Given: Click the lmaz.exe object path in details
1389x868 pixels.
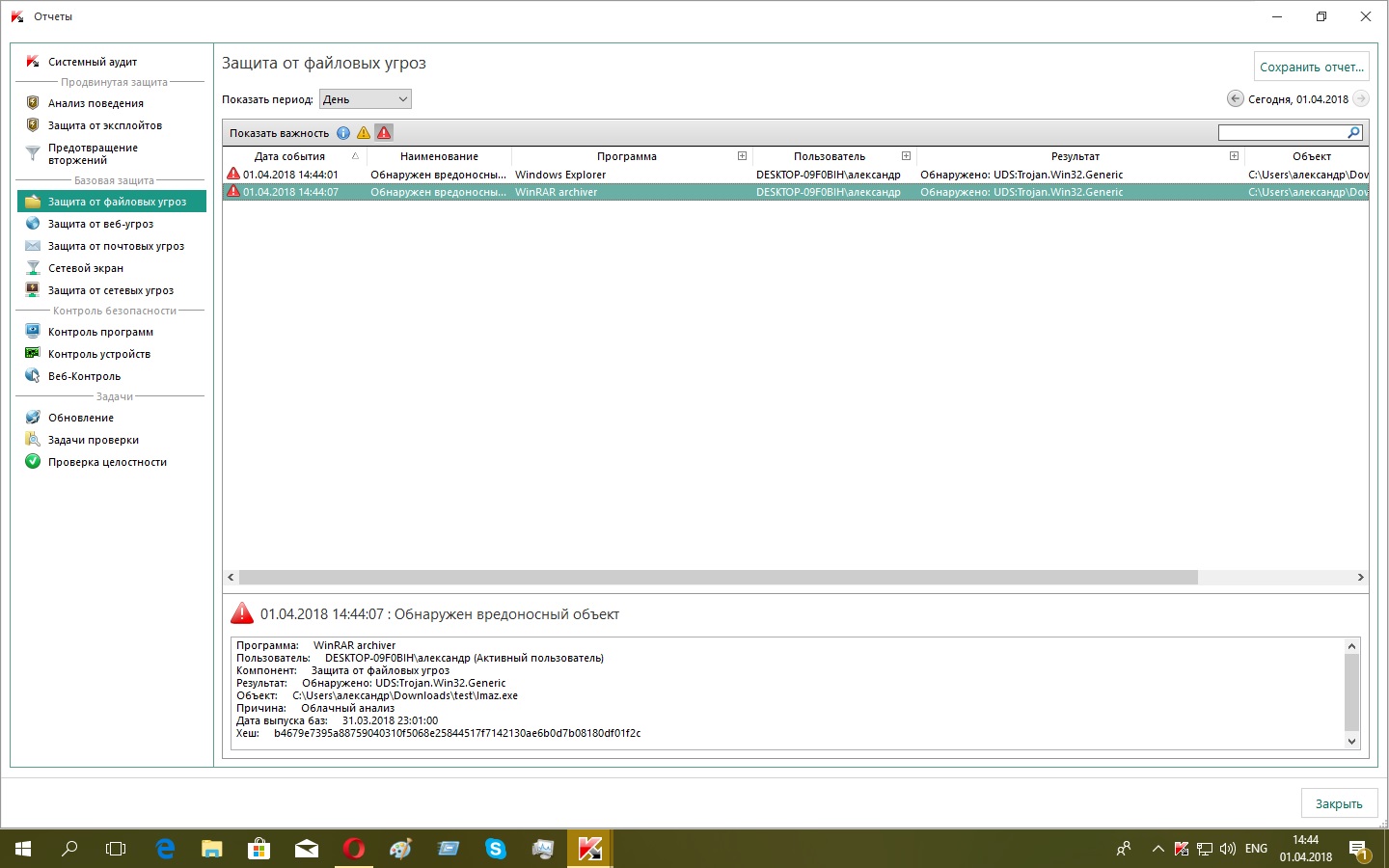Looking at the screenshot, I should coord(405,695).
